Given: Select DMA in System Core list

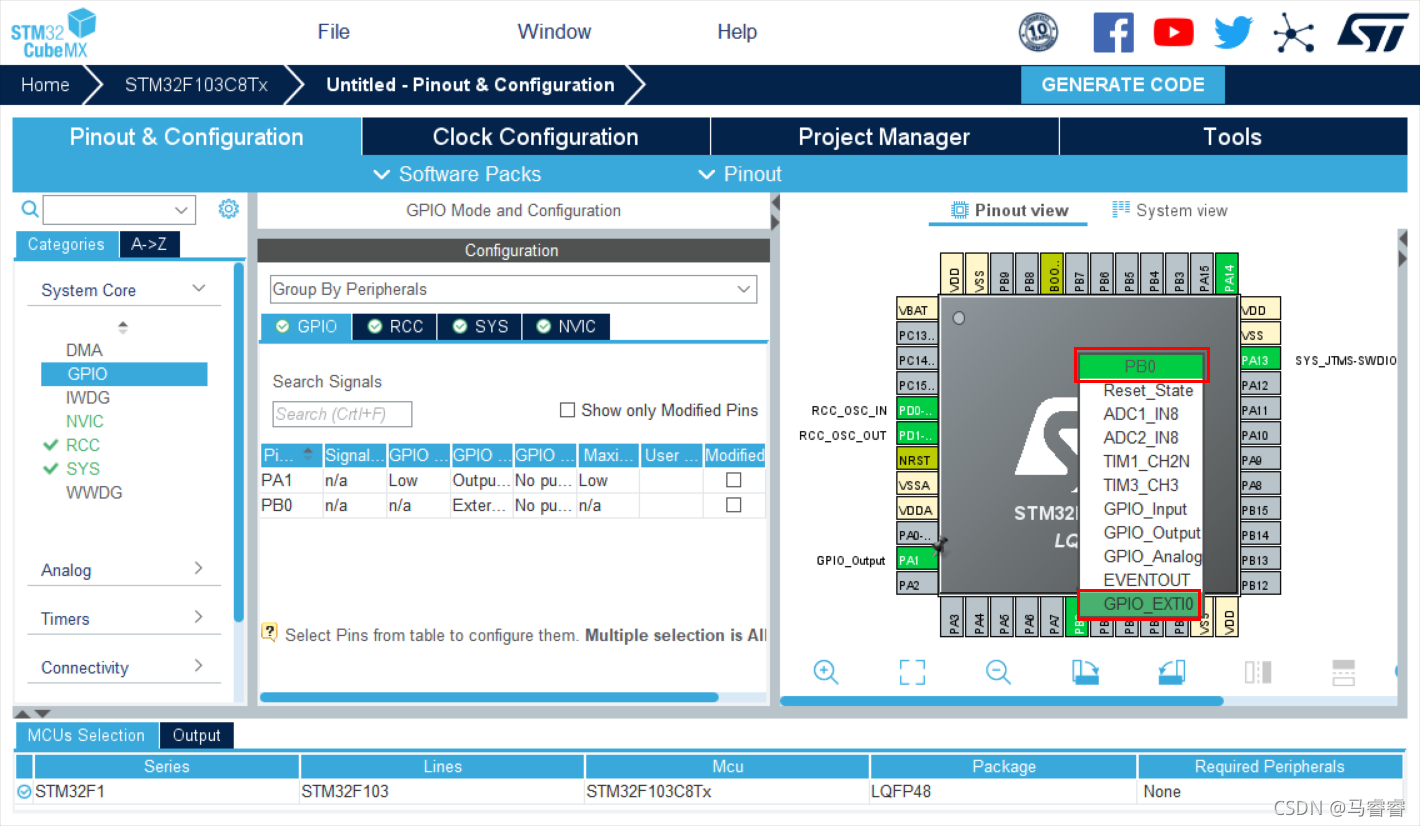Looking at the screenshot, I should 84,350.
